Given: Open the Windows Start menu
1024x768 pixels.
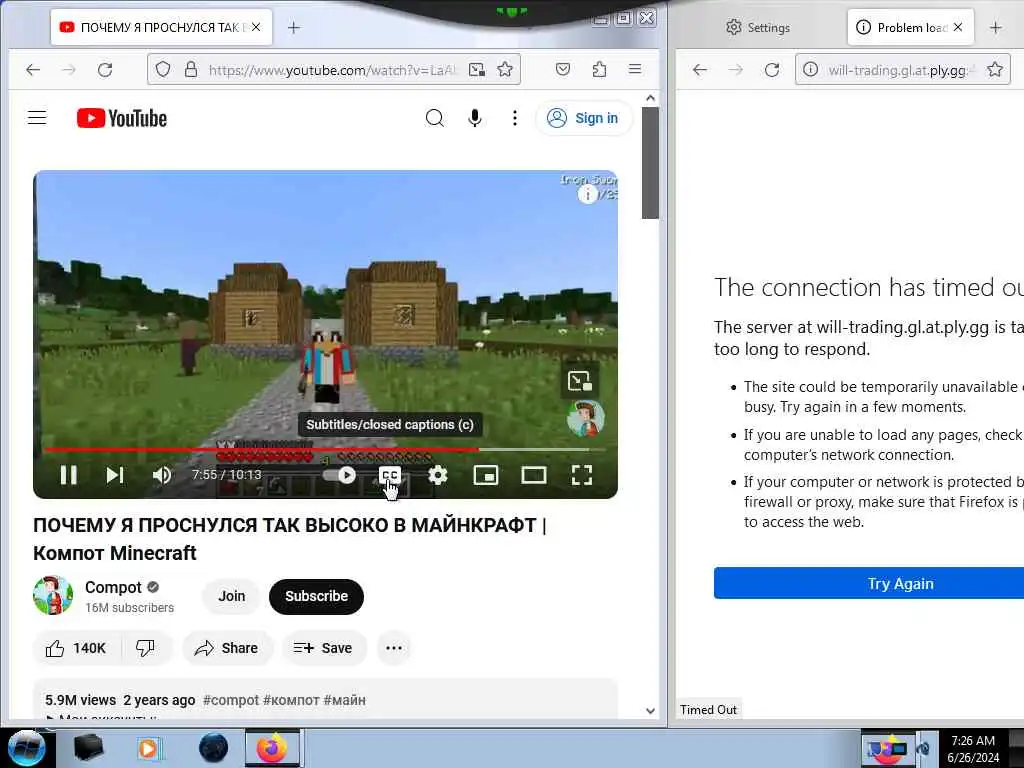Looking at the screenshot, I should pos(27,748).
